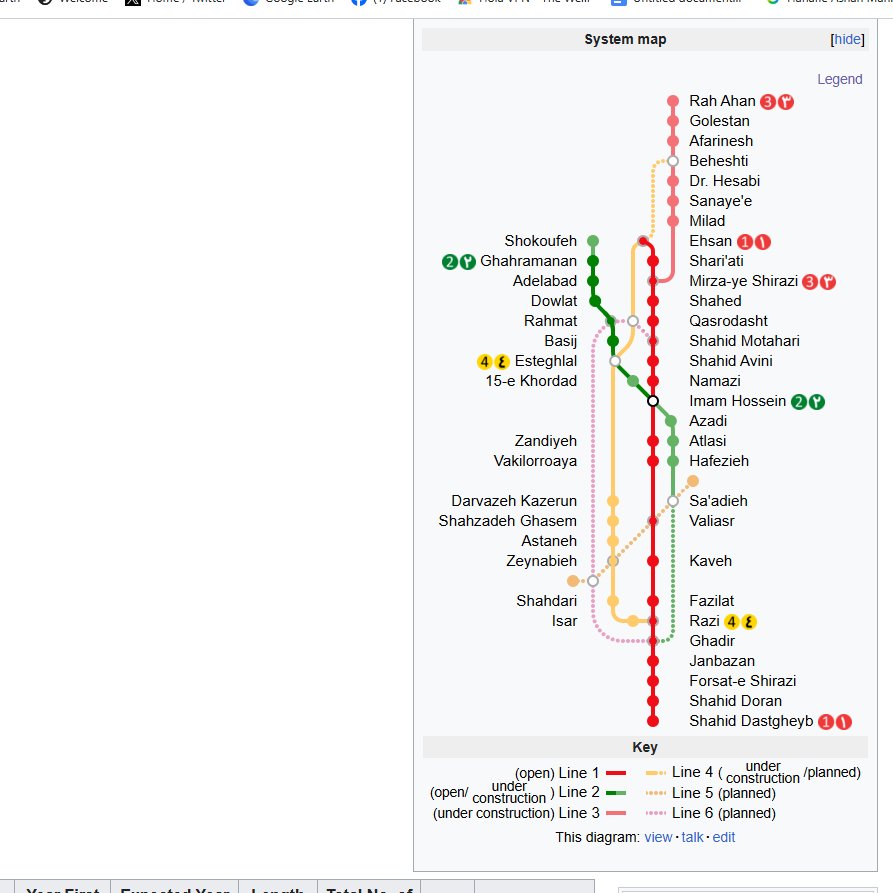Click the Persian-numeral 3 badge beside Rah Ahan
This screenshot has height=893, width=893.
click(786, 102)
